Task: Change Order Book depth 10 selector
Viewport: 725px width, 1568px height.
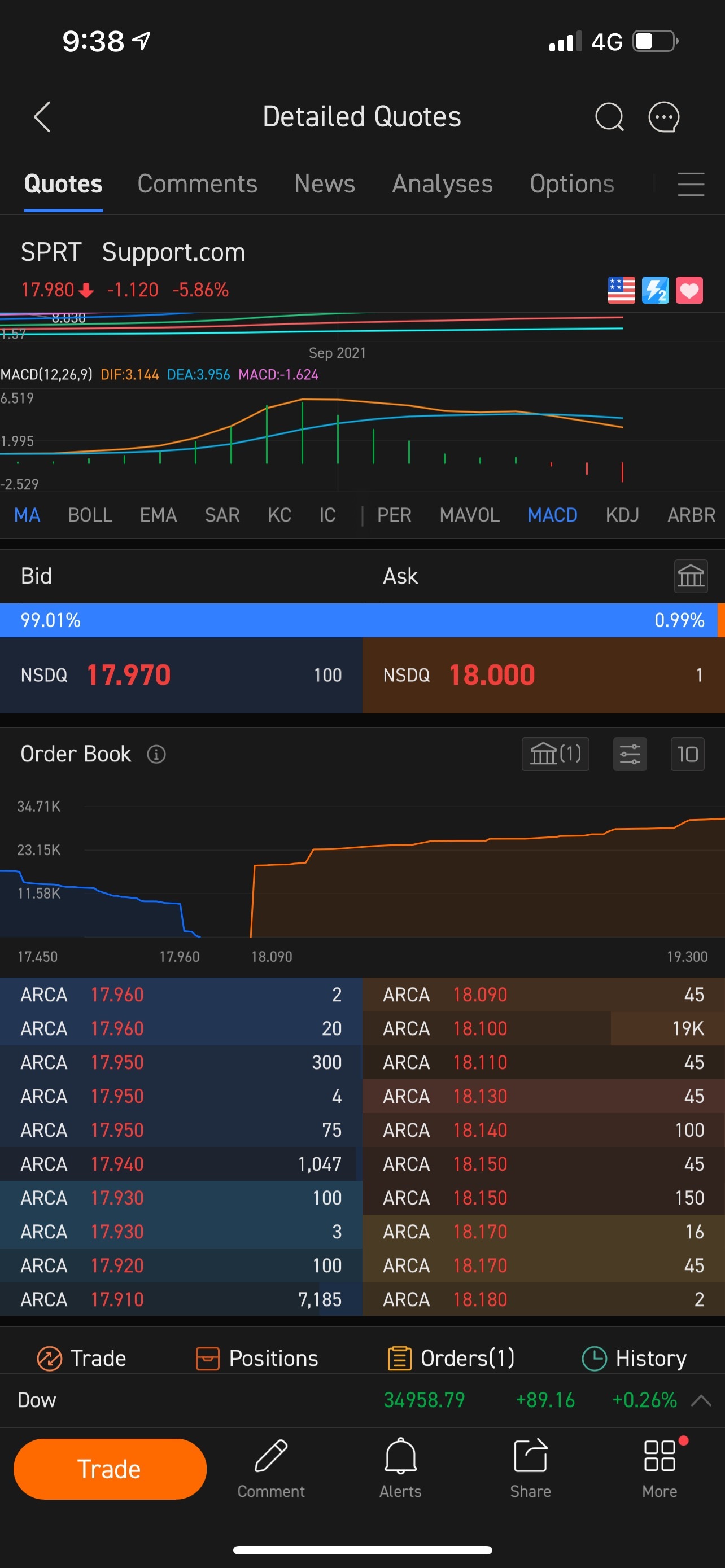Action: [687, 754]
